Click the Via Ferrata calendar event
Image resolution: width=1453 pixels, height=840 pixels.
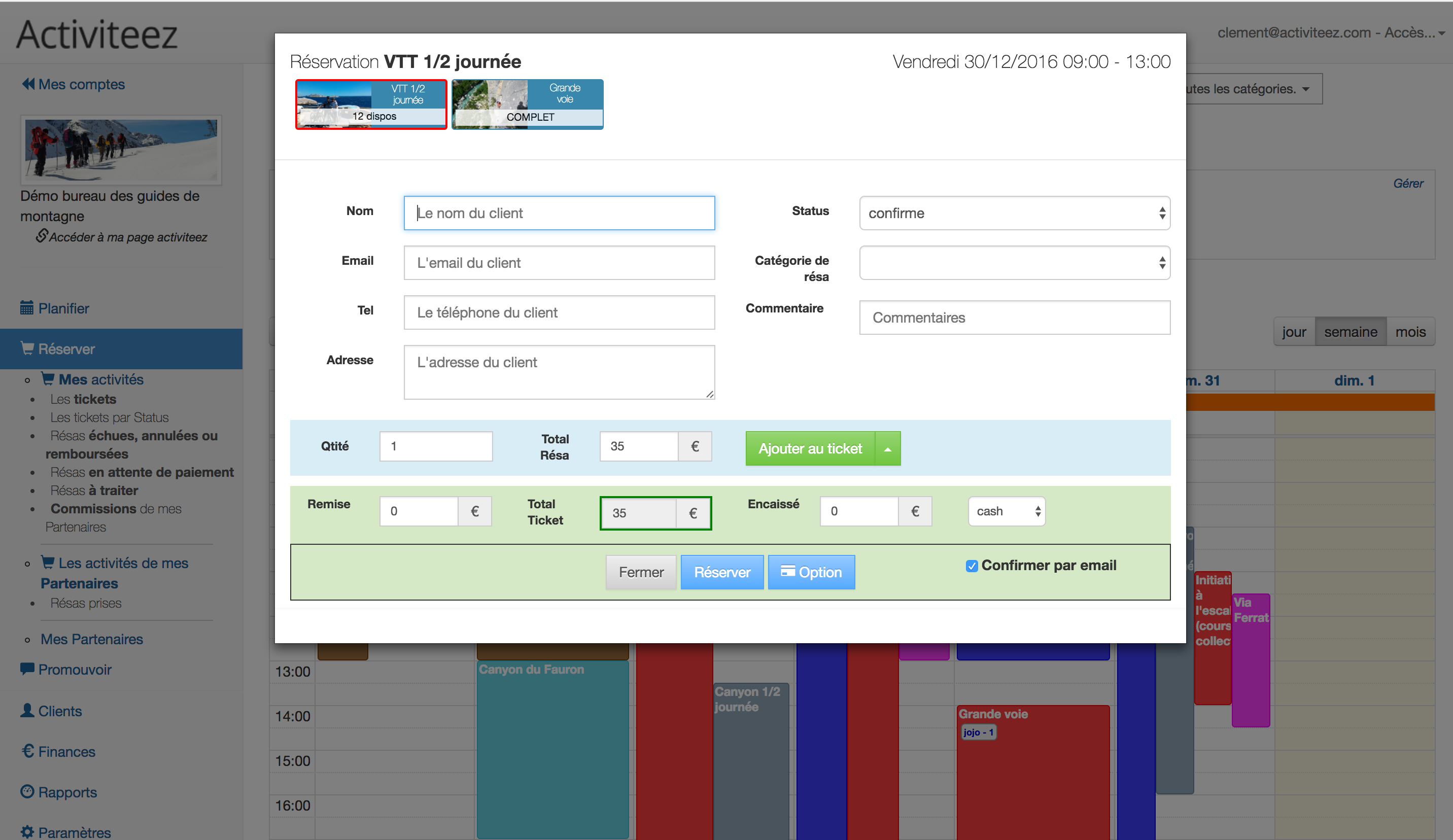pyautogui.click(x=1251, y=660)
